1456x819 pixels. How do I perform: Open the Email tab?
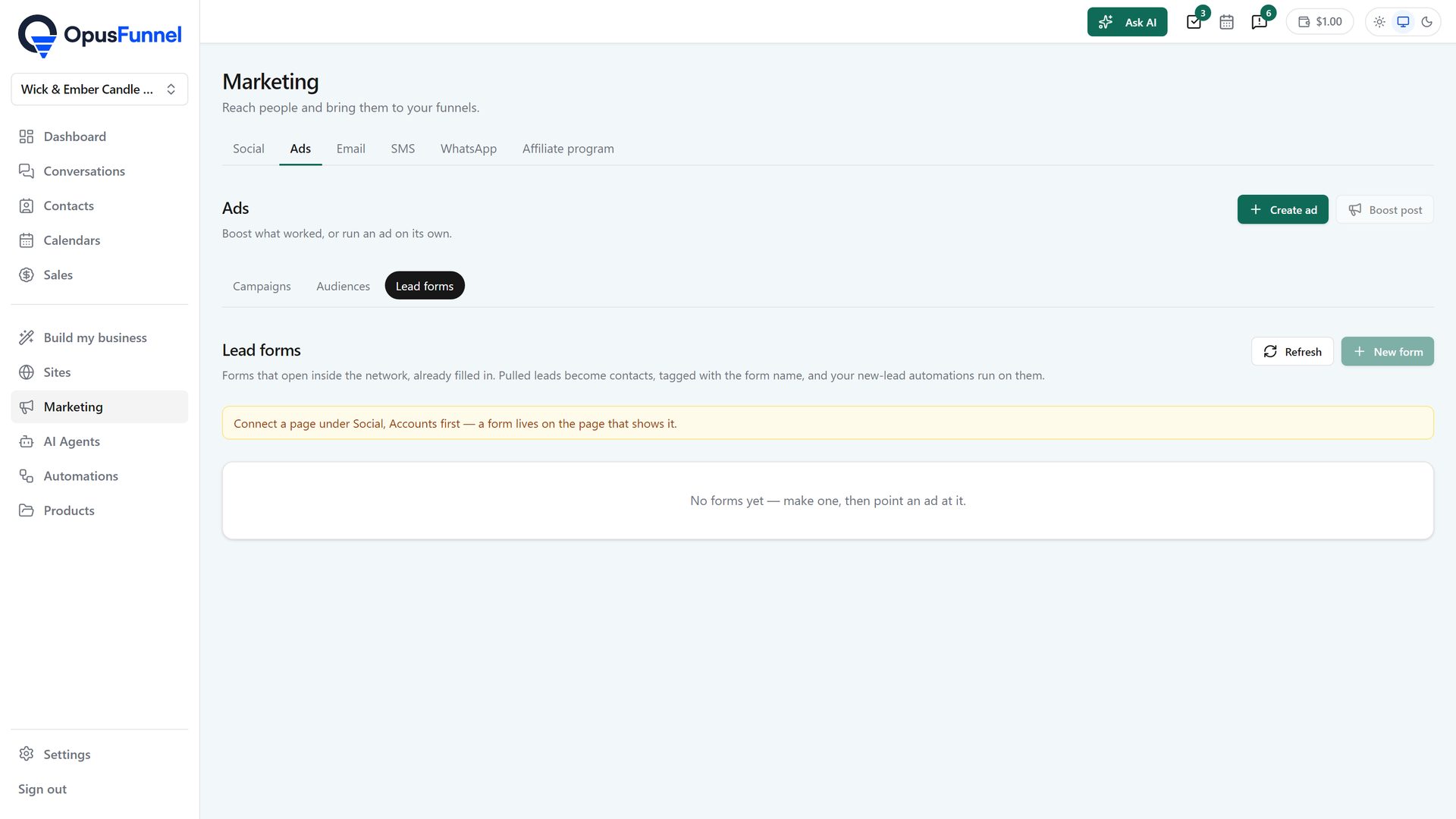350,149
